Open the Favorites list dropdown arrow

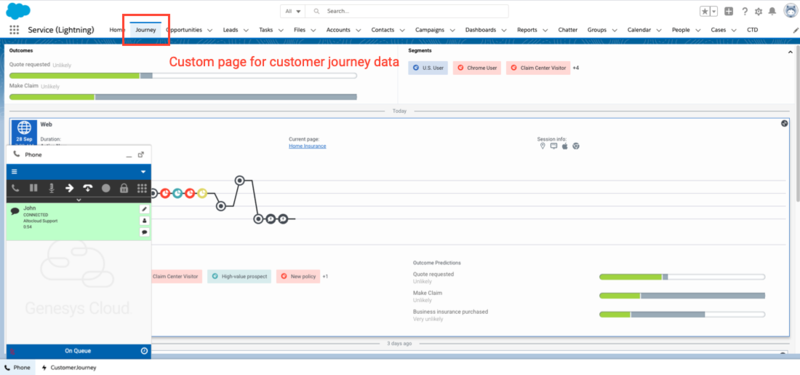pos(714,11)
